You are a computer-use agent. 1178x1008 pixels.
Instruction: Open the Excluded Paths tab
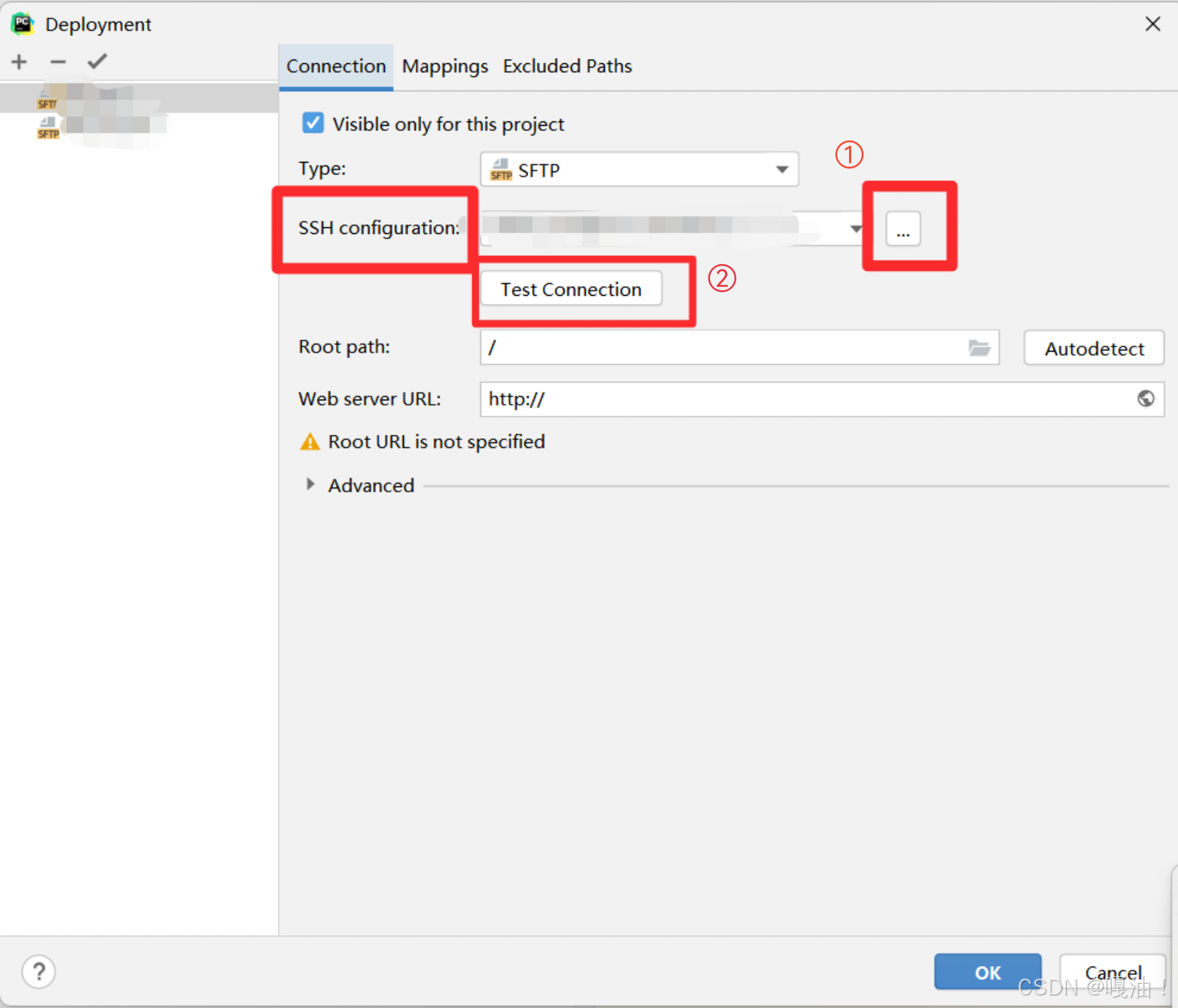tap(567, 66)
